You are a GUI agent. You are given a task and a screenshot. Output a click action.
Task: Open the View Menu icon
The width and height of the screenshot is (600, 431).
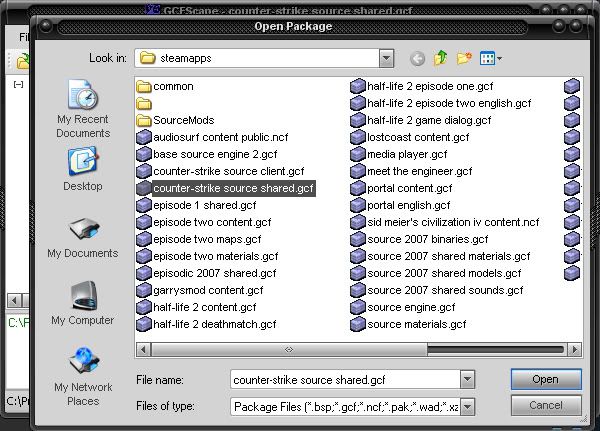coord(490,59)
